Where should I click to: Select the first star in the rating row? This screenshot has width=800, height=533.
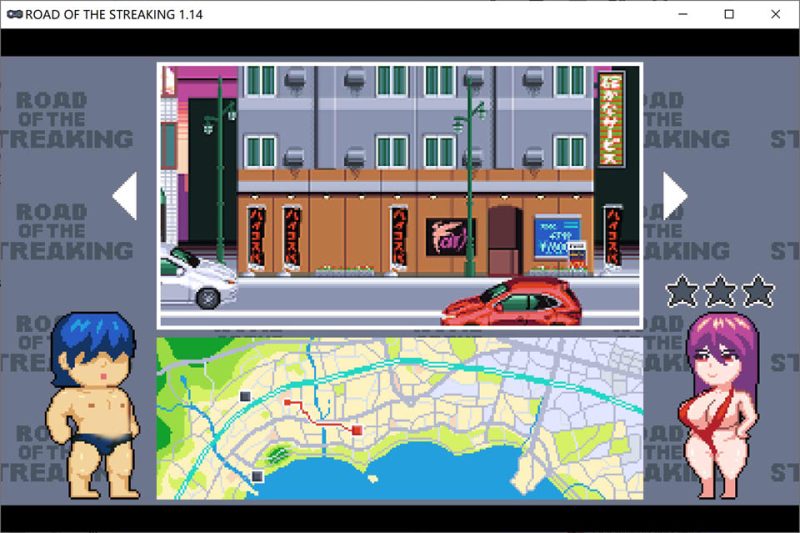(x=683, y=291)
